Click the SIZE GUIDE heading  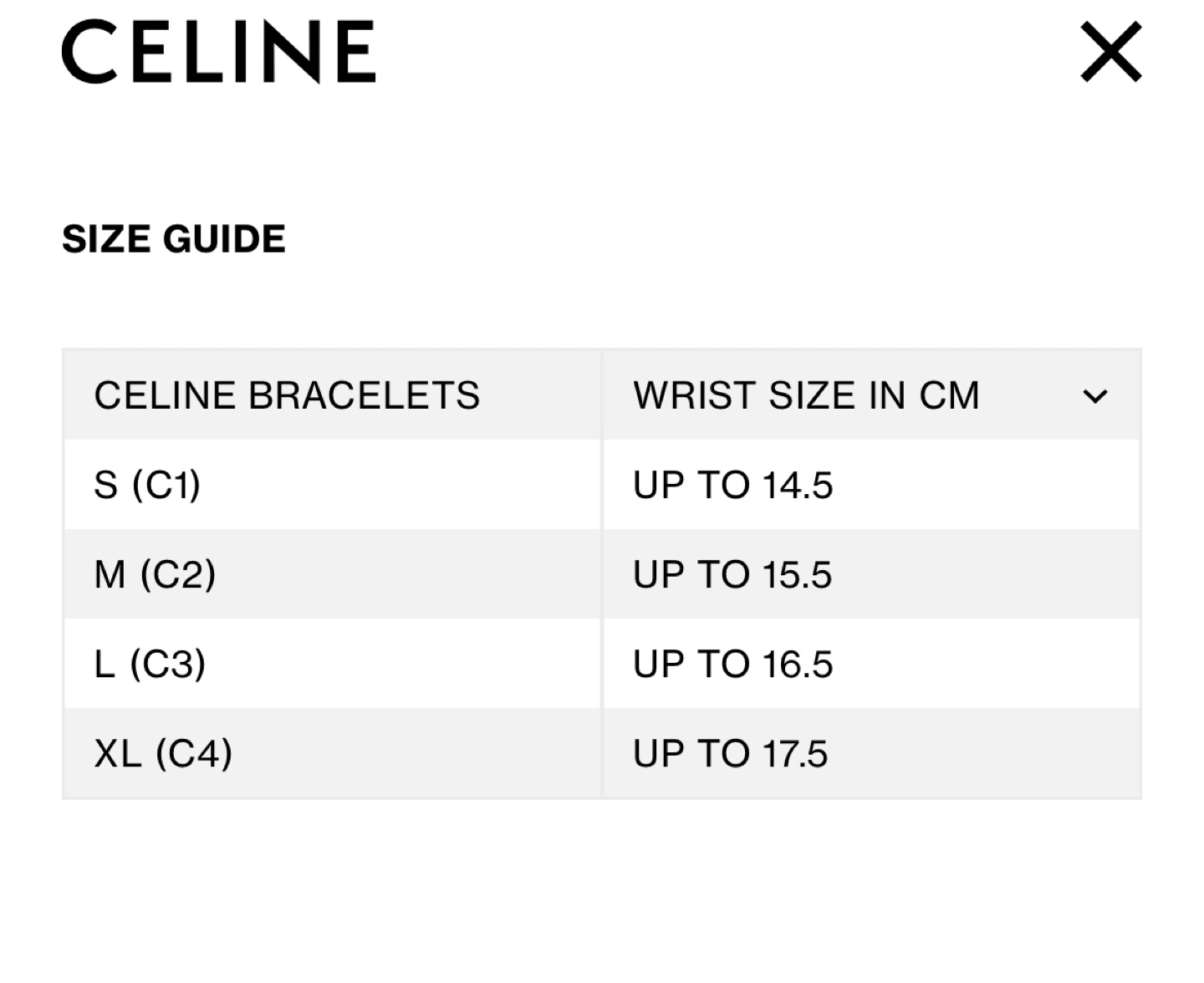(174, 239)
